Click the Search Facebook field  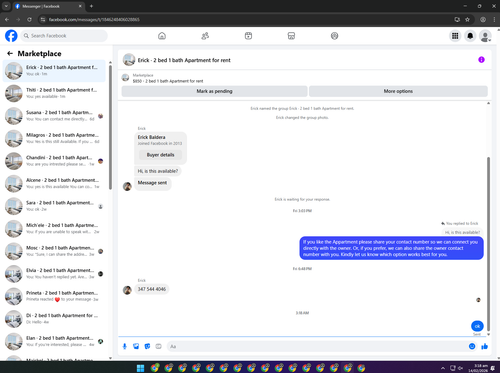pos(64,36)
